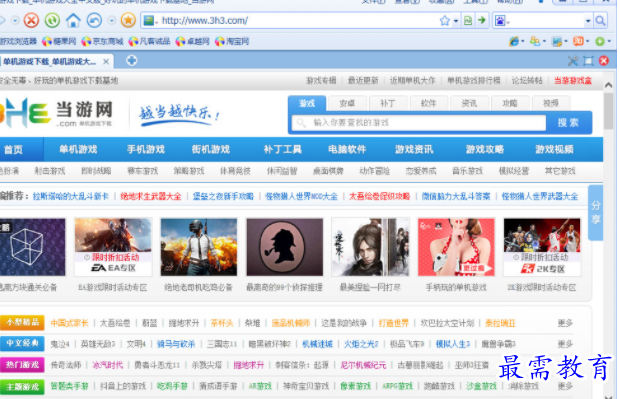Open the 2K专区 promotion thumbnail
Screen dimensions: 620x399
(542, 247)
